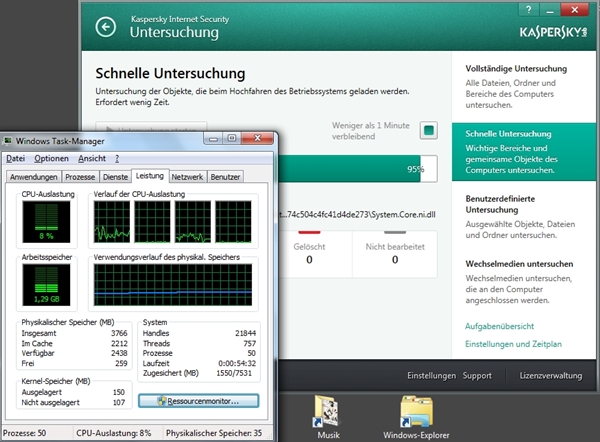Select Schnelle Untersuchung in sidebar
The height and width of the screenshot is (442, 600).
(x=524, y=152)
